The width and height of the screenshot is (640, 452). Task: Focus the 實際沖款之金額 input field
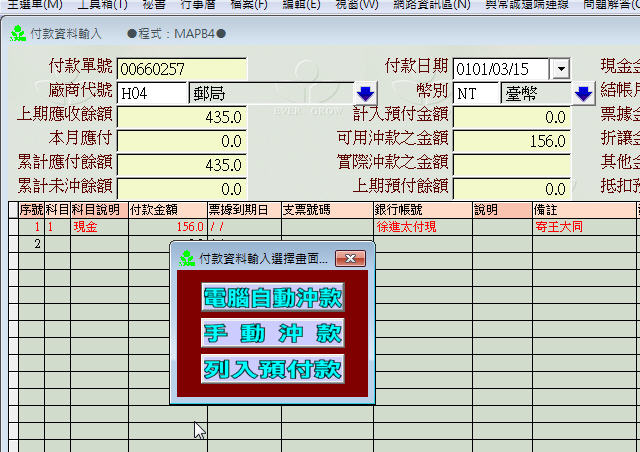click(x=511, y=164)
